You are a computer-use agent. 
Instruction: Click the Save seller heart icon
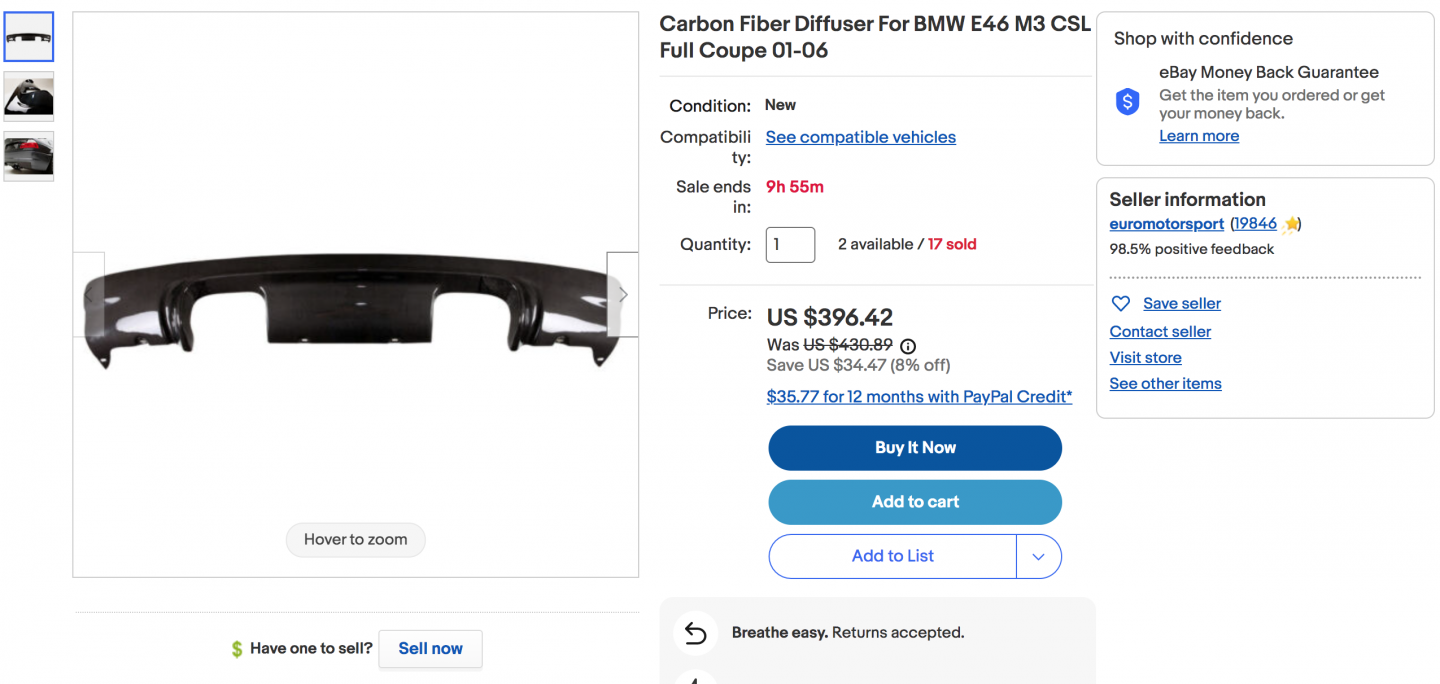coord(1121,304)
